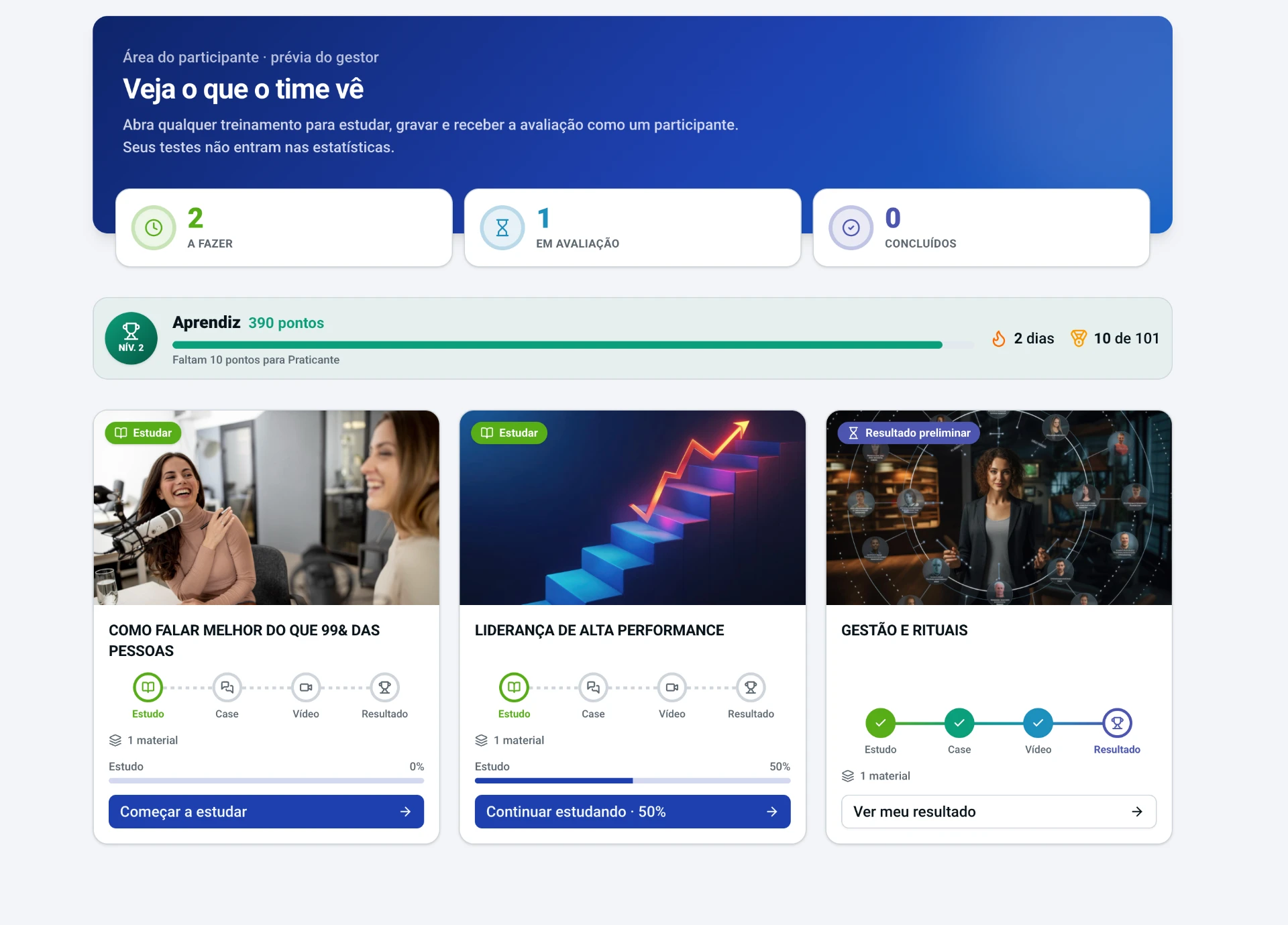The height and width of the screenshot is (925, 1288).
Task: Open the Gestão e Rituais network thumbnail
Action: point(999,508)
